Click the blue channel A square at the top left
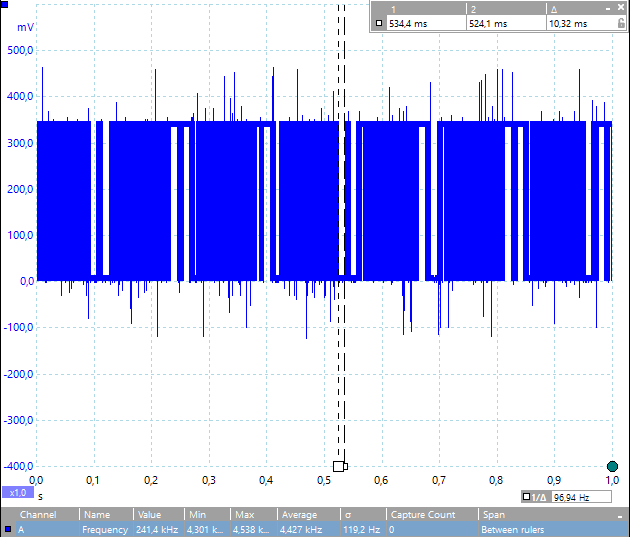Screen dimensions: 630x537 pyautogui.click(x=4, y=4)
